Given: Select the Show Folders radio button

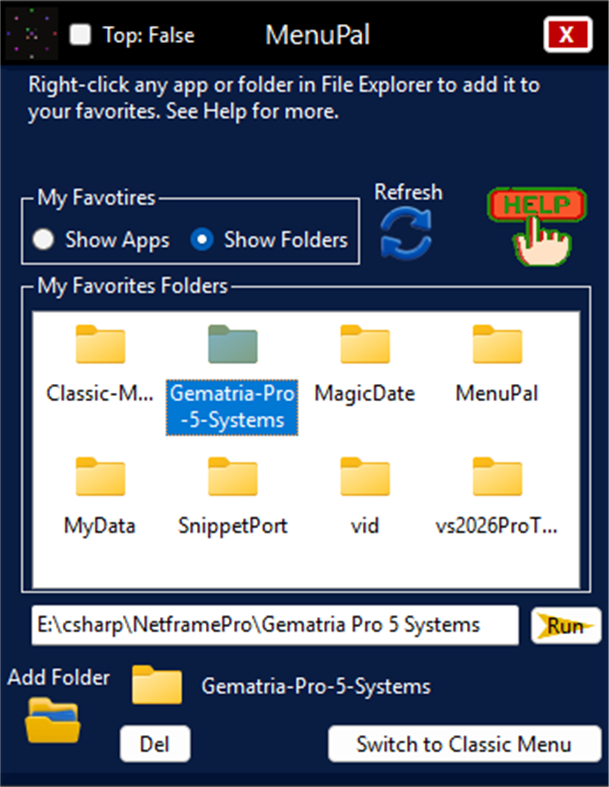Looking at the screenshot, I should pos(202,239).
